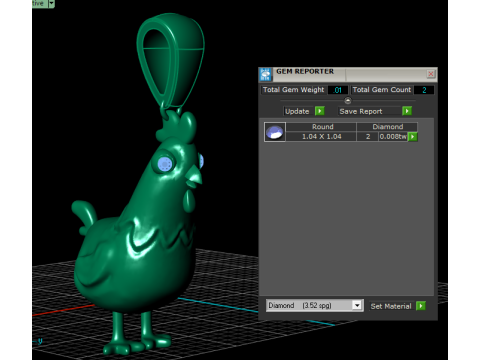Close the Gem Reporter panel
Image resolution: width=480 pixels, height=360 pixels.
[431, 74]
